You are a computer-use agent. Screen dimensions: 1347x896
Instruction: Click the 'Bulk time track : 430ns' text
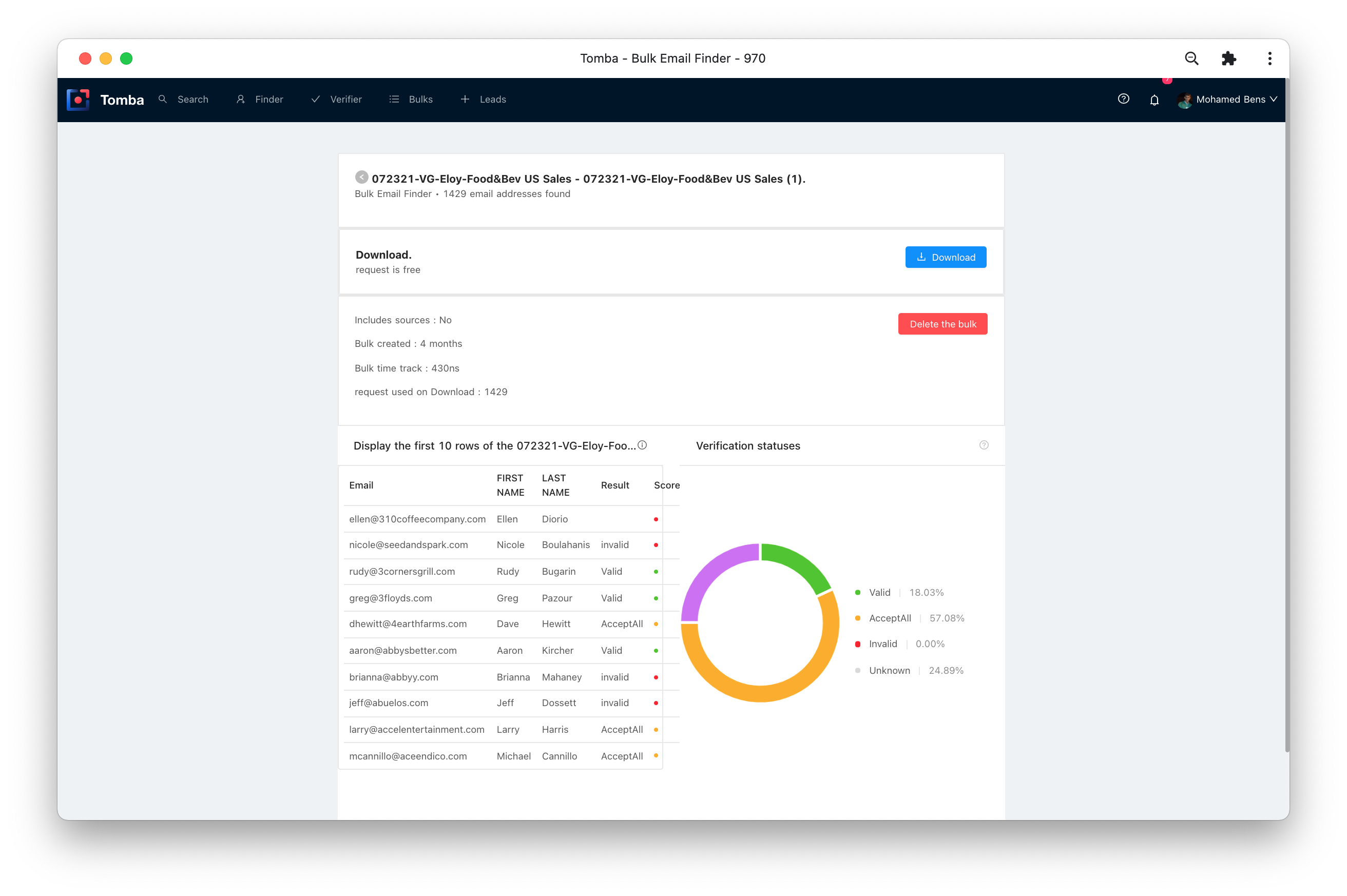click(407, 368)
